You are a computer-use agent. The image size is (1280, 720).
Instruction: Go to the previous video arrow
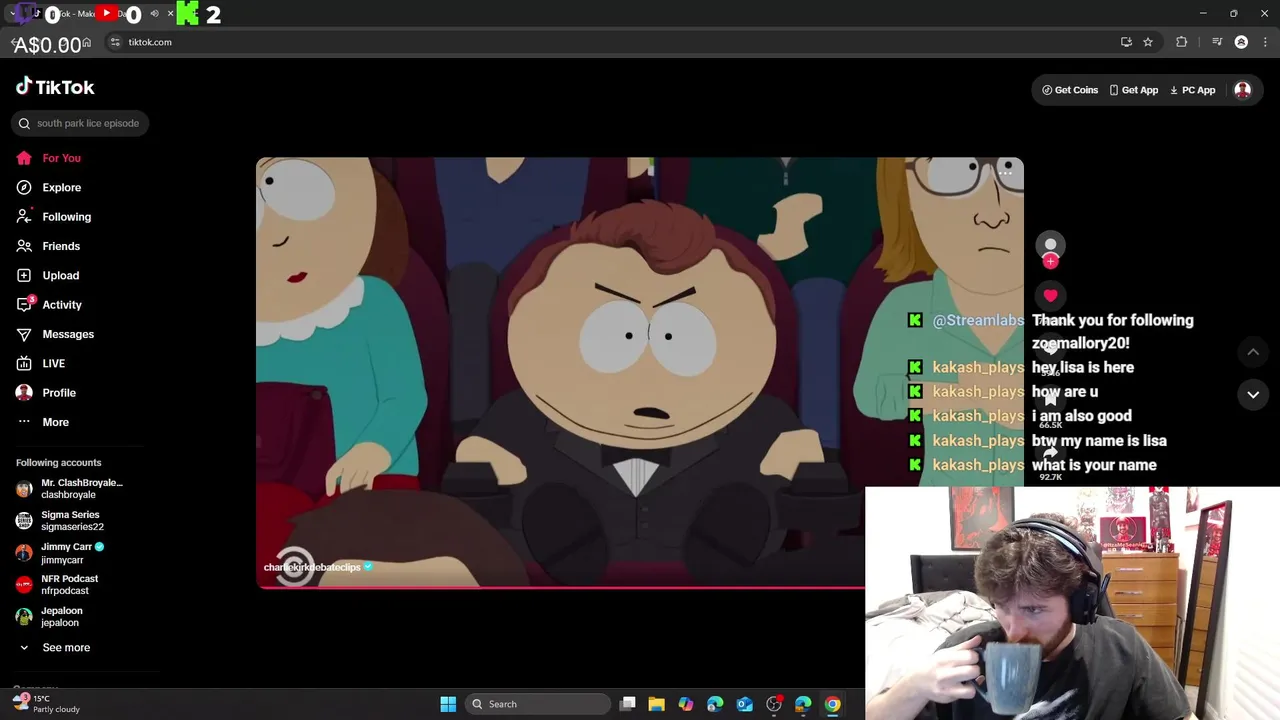click(x=1253, y=352)
